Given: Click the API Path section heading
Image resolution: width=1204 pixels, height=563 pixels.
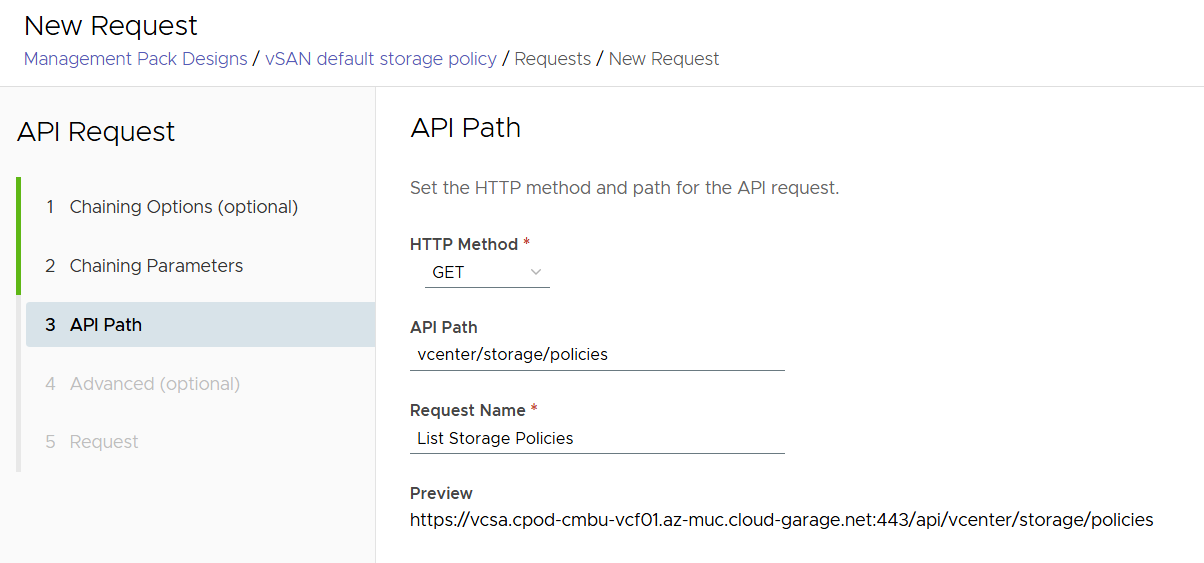Looking at the screenshot, I should click(x=465, y=128).
